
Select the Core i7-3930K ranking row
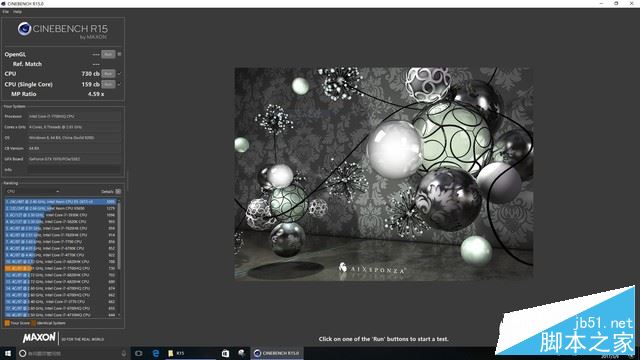point(60,215)
